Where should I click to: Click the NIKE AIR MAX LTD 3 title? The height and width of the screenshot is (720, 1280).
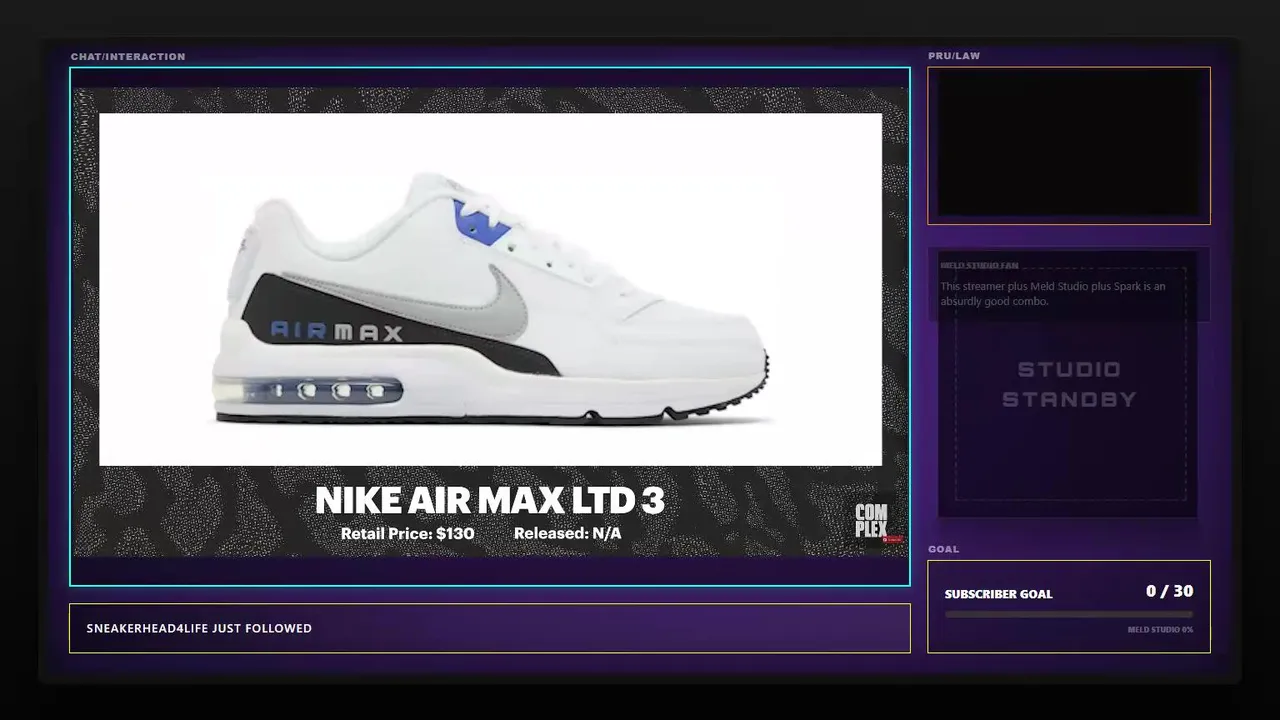pos(490,500)
